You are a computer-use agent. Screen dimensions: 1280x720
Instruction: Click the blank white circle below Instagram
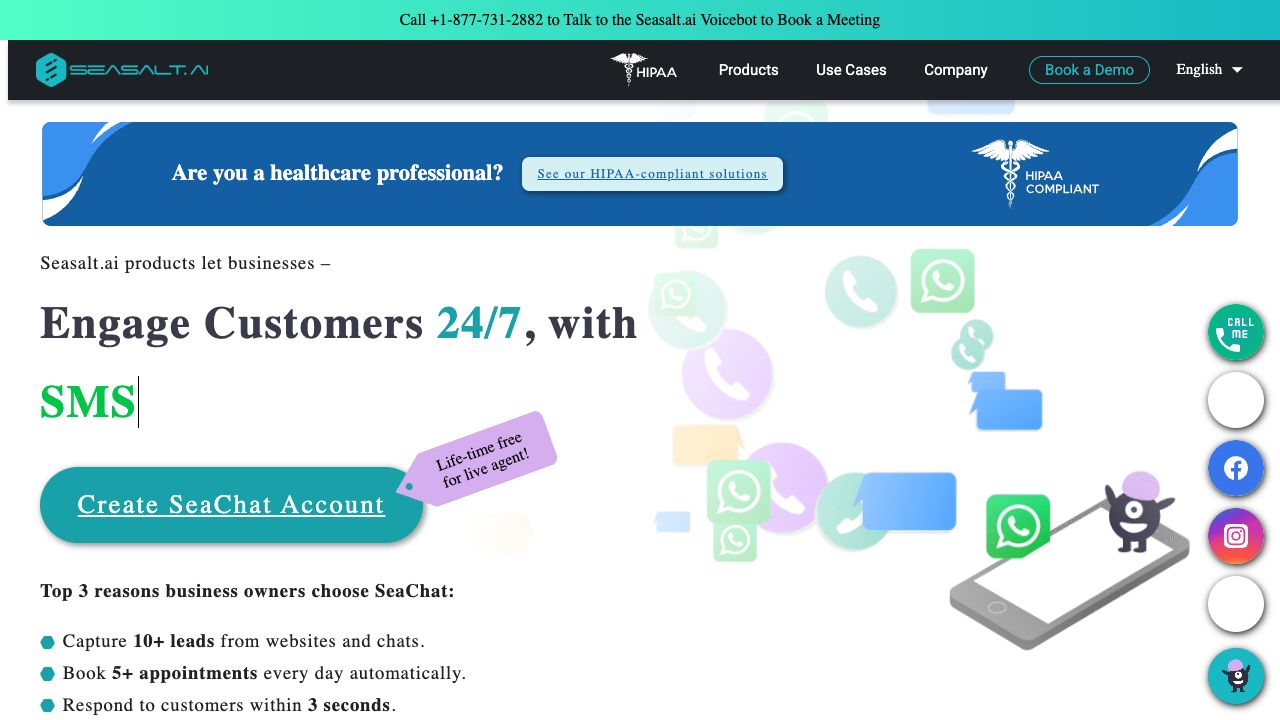(x=1236, y=604)
